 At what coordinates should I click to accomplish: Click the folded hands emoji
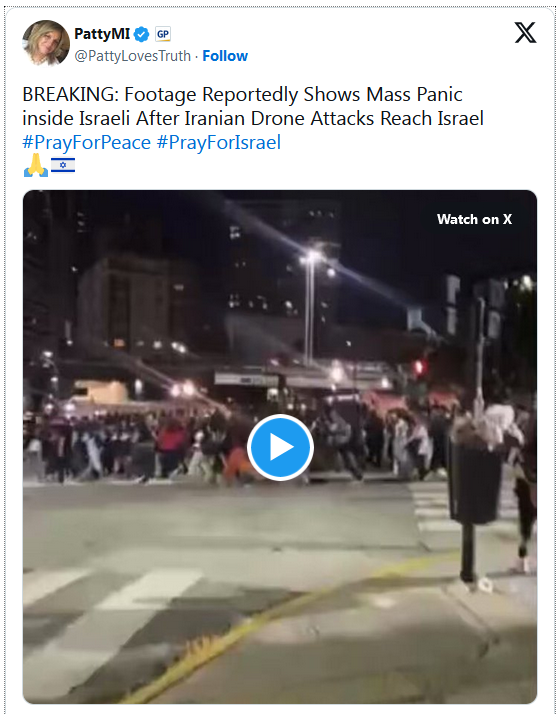(x=36, y=165)
